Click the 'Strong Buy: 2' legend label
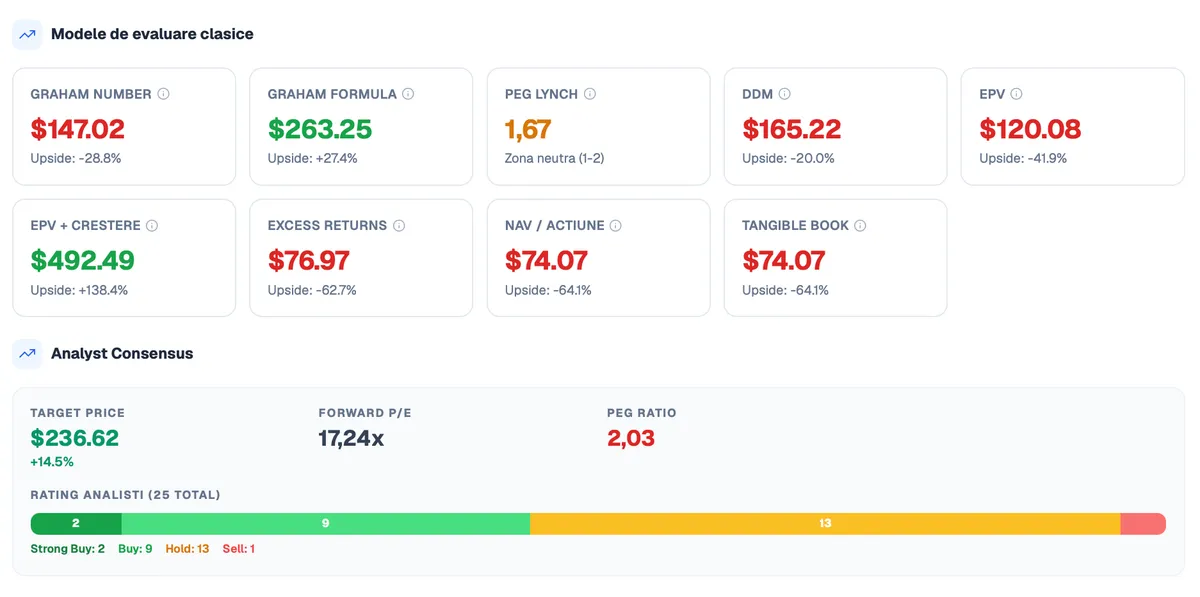1200x597 pixels. pyautogui.click(x=68, y=549)
